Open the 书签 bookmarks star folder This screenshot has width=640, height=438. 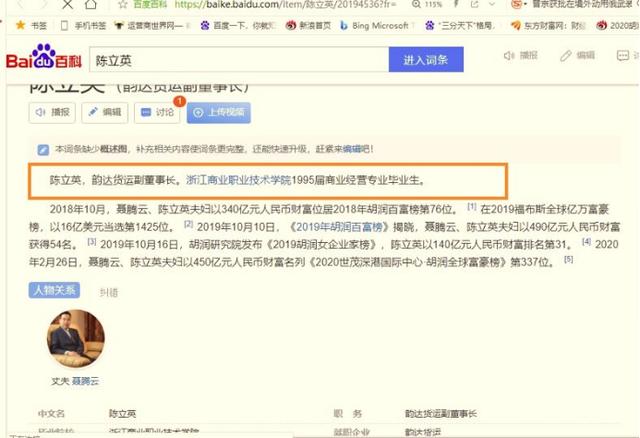click(31, 25)
